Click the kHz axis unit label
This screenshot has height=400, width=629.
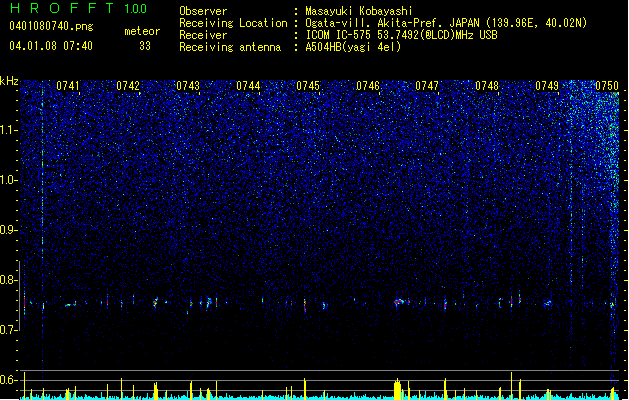coord(9,81)
